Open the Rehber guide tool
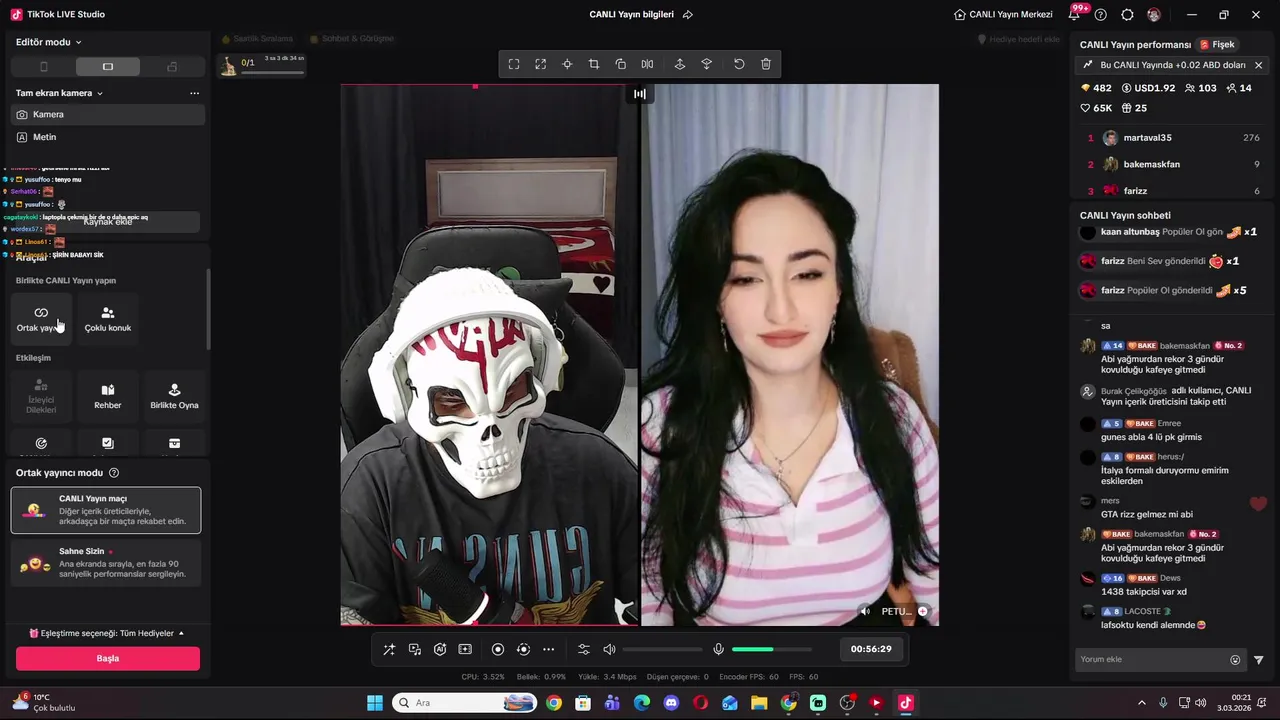 (x=108, y=396)
